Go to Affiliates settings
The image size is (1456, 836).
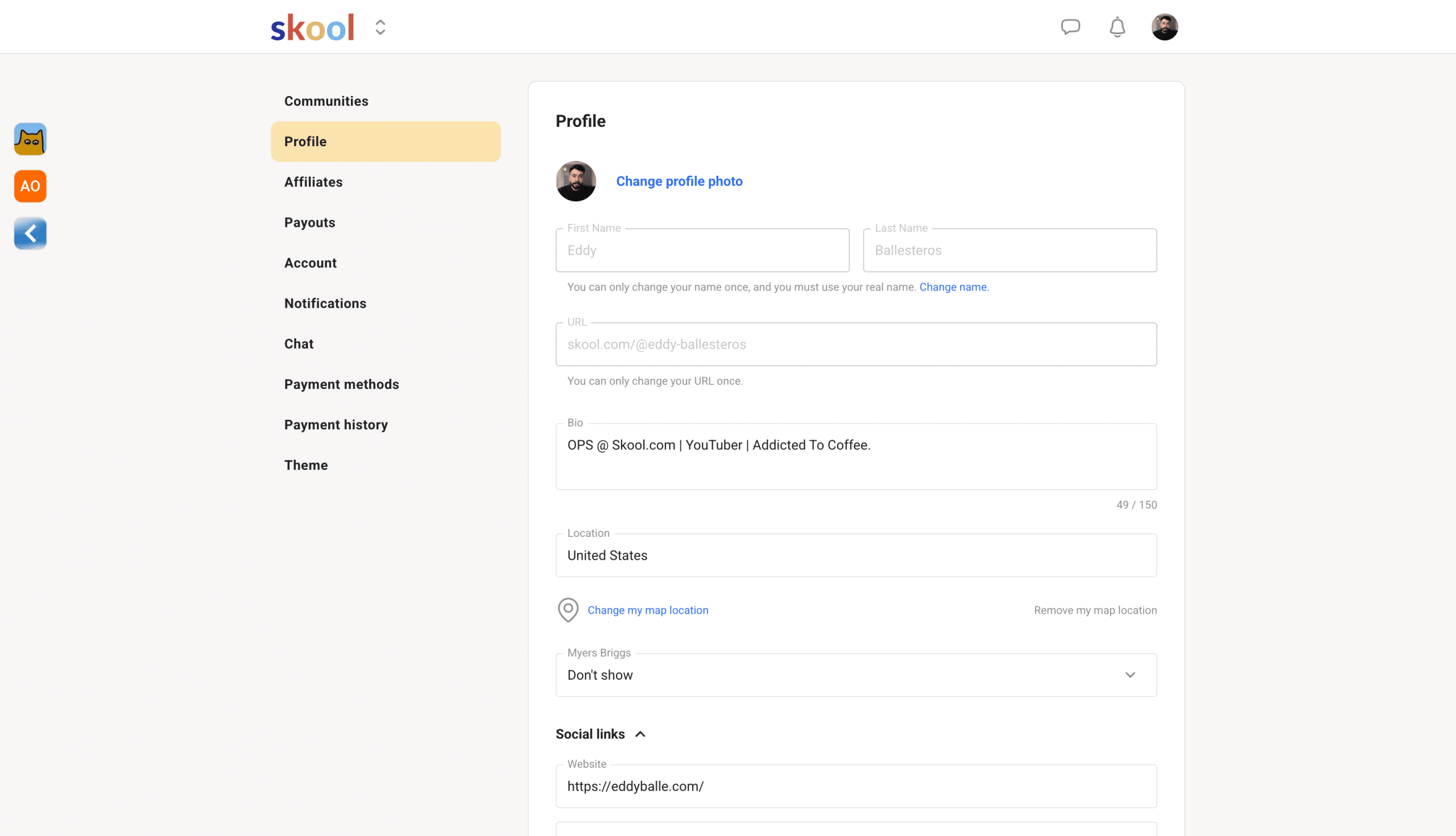pyautogui.click(x=313, y=182)
